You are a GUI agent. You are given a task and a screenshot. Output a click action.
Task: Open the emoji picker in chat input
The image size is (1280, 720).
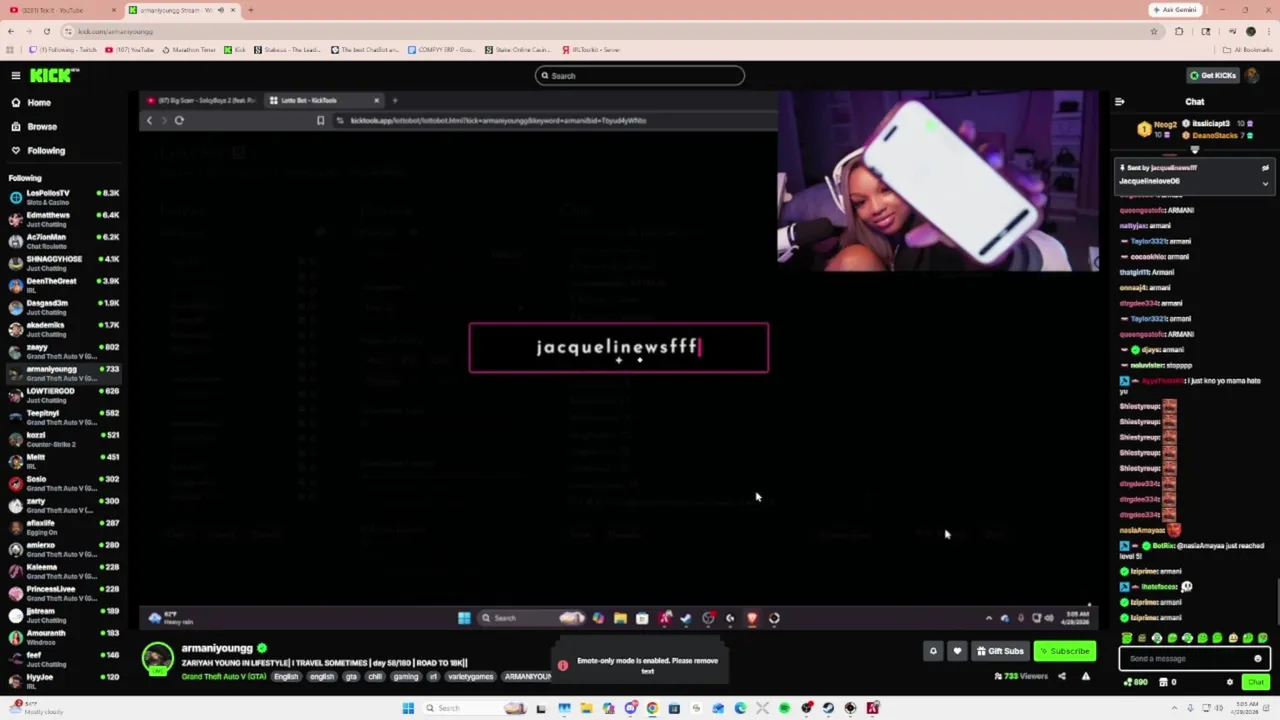click(x=1258, y=659)
